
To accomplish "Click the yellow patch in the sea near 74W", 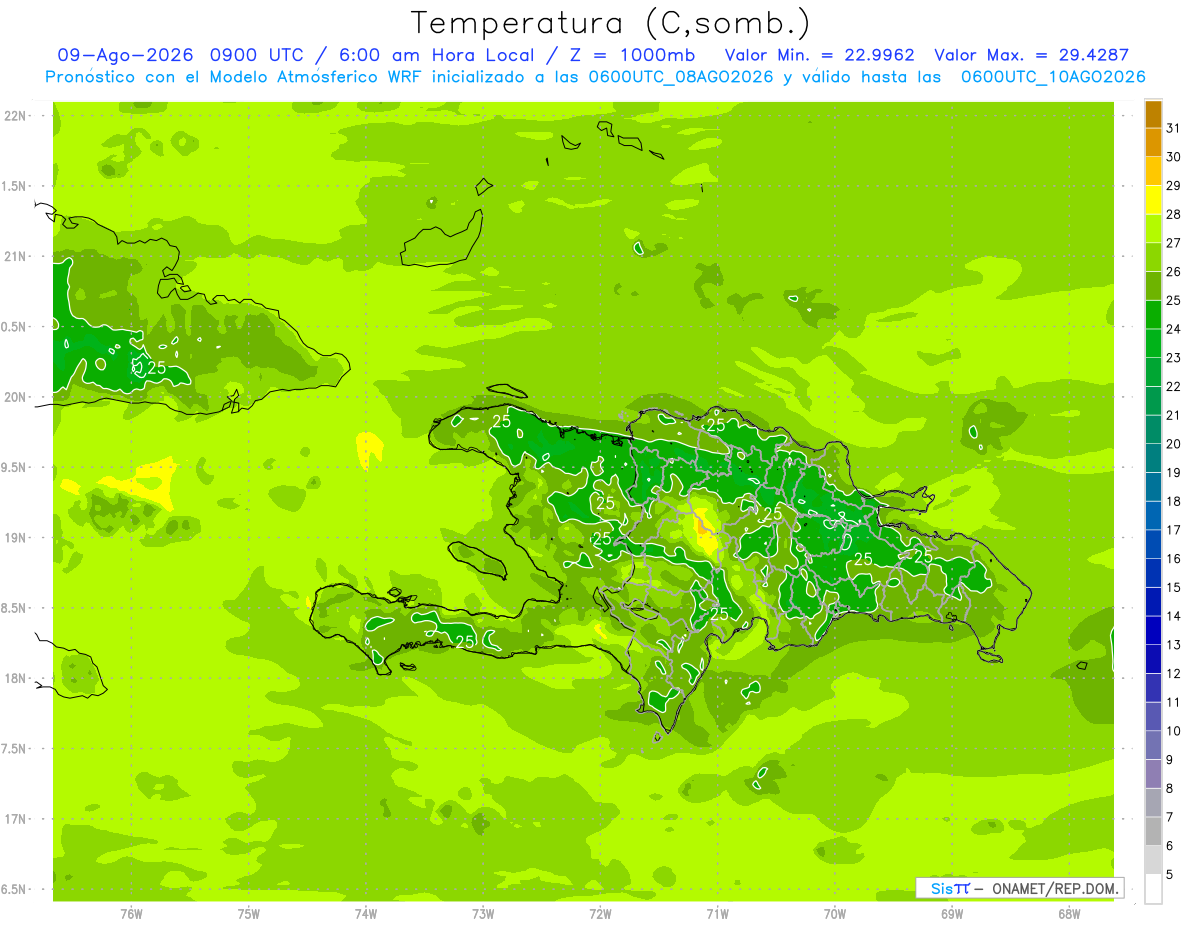I will click(369, 449).
